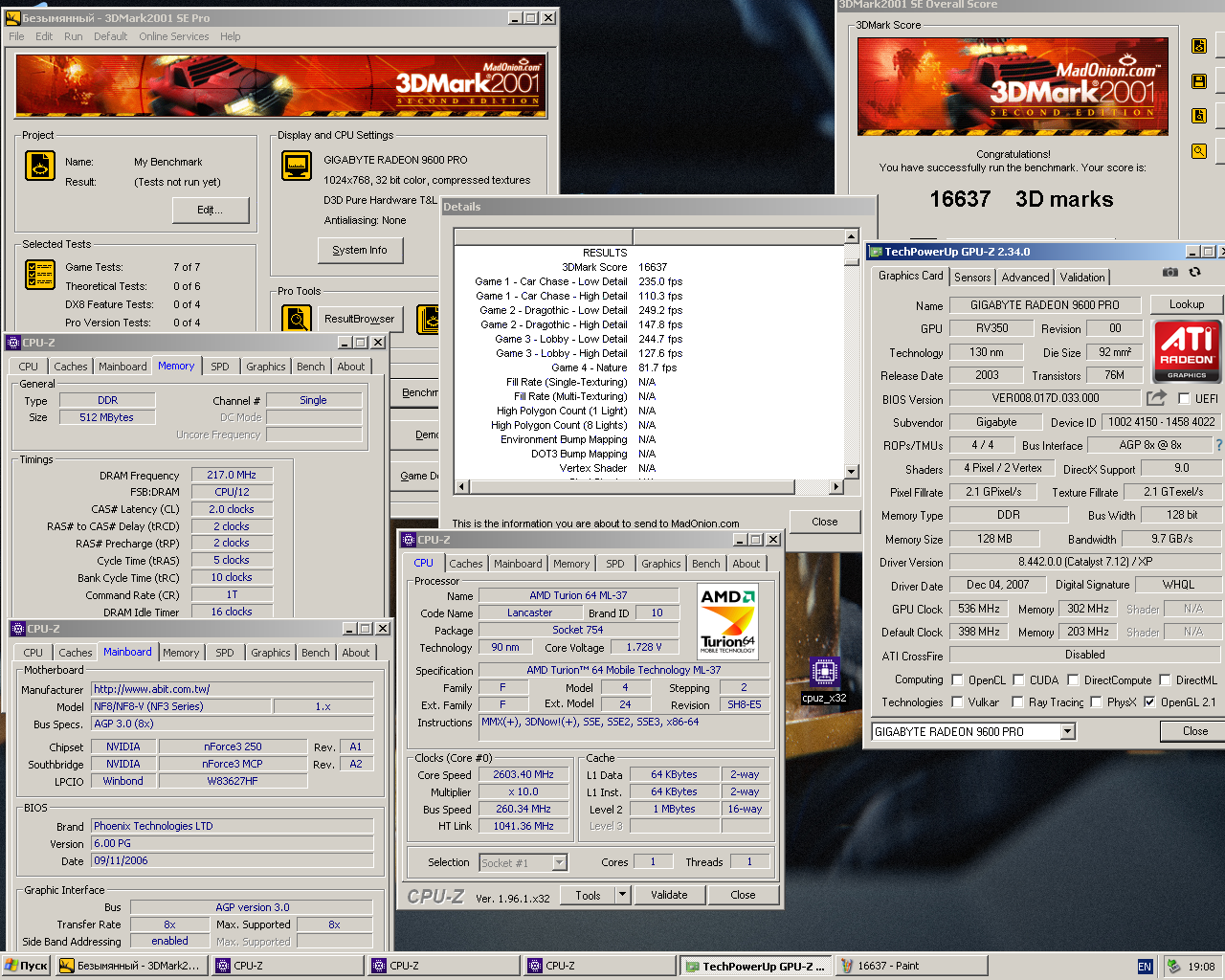Take a GPU-Z screenshot with the camera icon

(x=1169, y=273)
